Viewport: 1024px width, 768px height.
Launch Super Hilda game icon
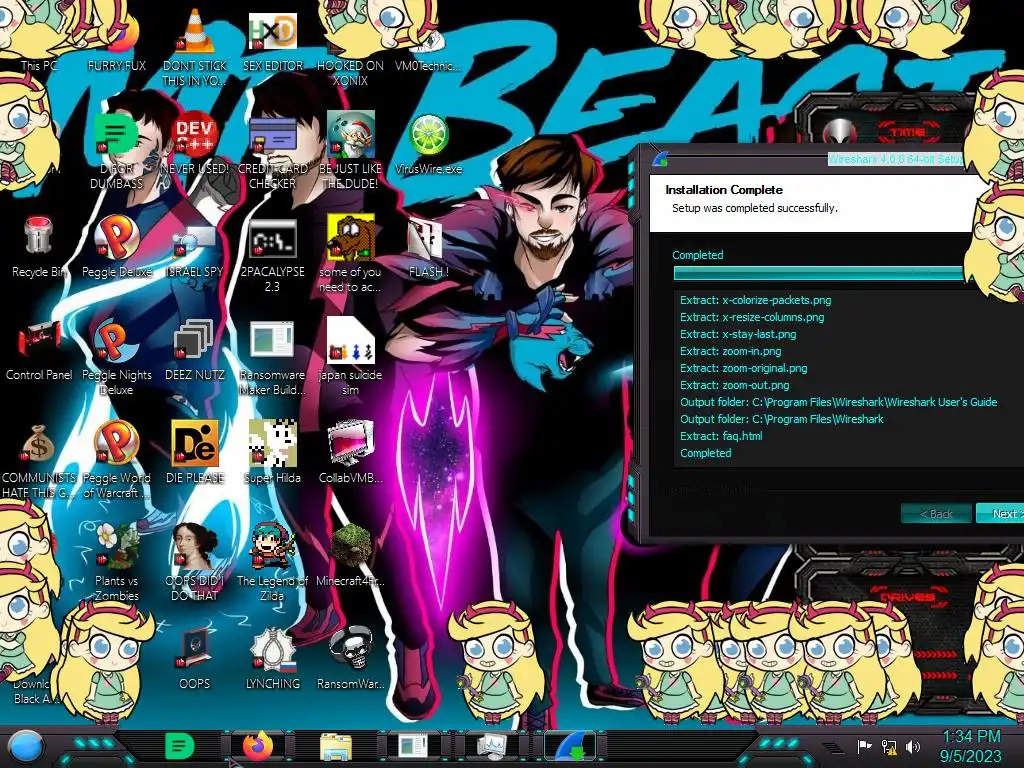(273, 452)
